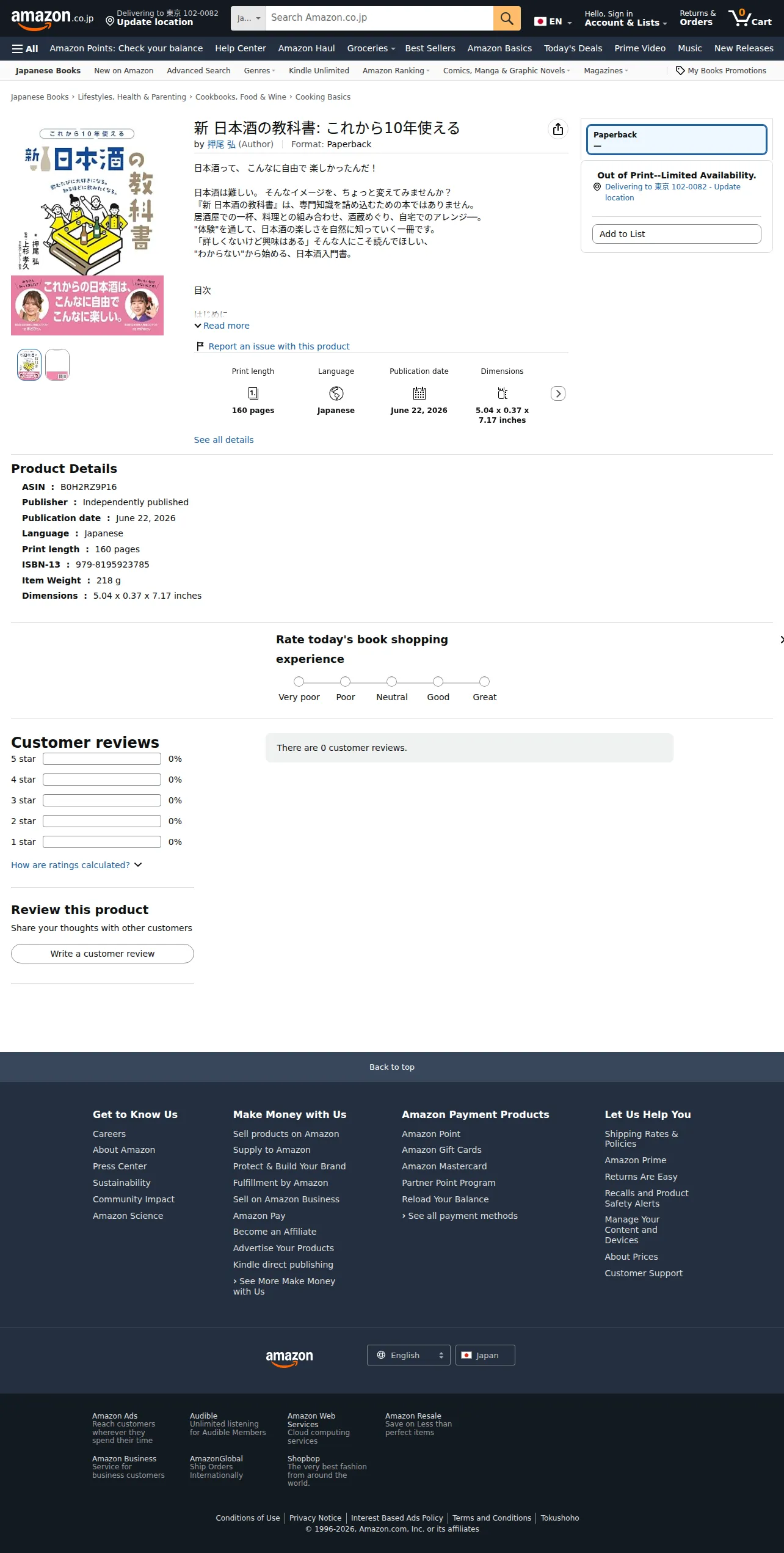784x1553 pixels.
Task: Open the All hamburger menu
Action: tap(25, 48)
